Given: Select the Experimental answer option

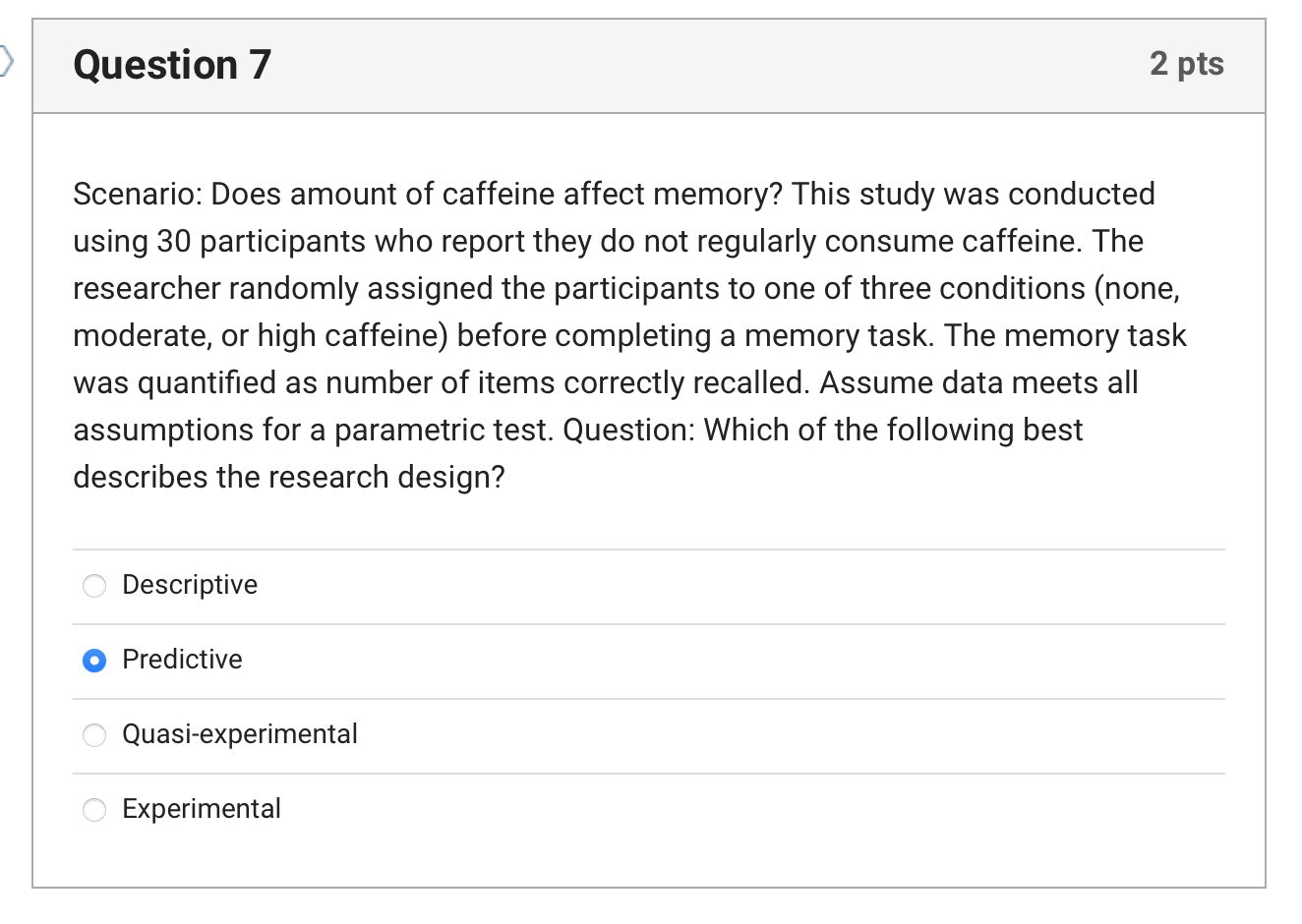Looking at the screenshot, I should coord(94,809).
